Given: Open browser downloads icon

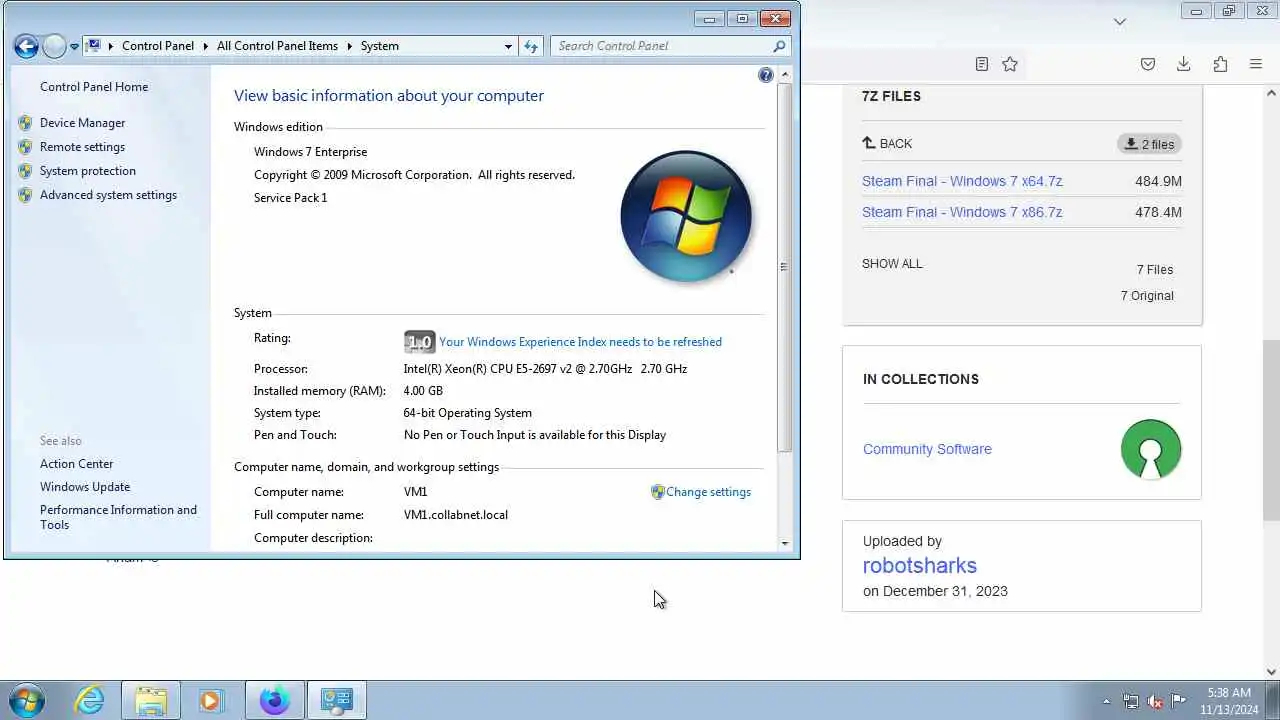Looking at the screenshot, I should (1183, 64).
